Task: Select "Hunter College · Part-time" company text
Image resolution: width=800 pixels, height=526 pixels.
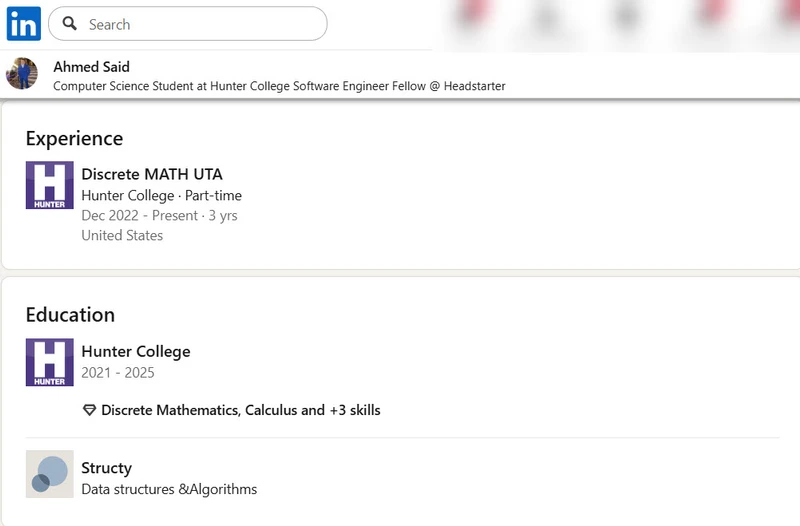Action: coord(161,196)
